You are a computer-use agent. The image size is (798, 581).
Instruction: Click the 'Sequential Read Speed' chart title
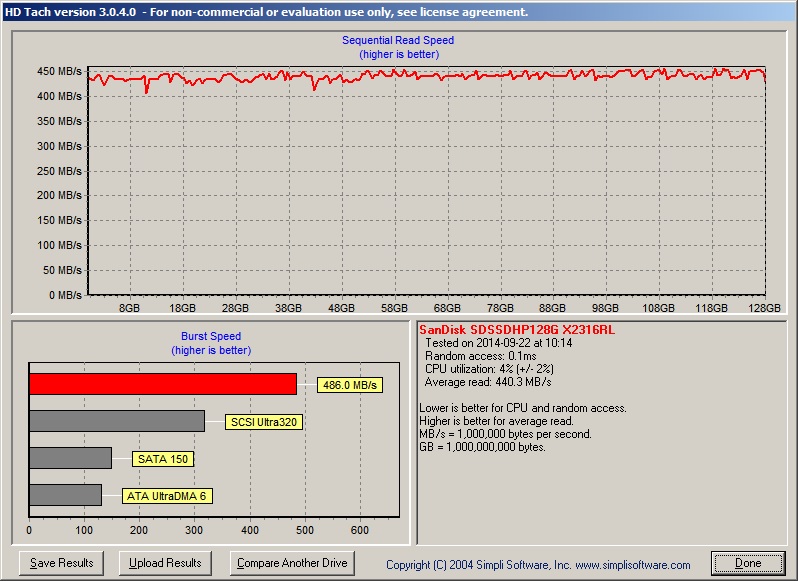(398, 40)
